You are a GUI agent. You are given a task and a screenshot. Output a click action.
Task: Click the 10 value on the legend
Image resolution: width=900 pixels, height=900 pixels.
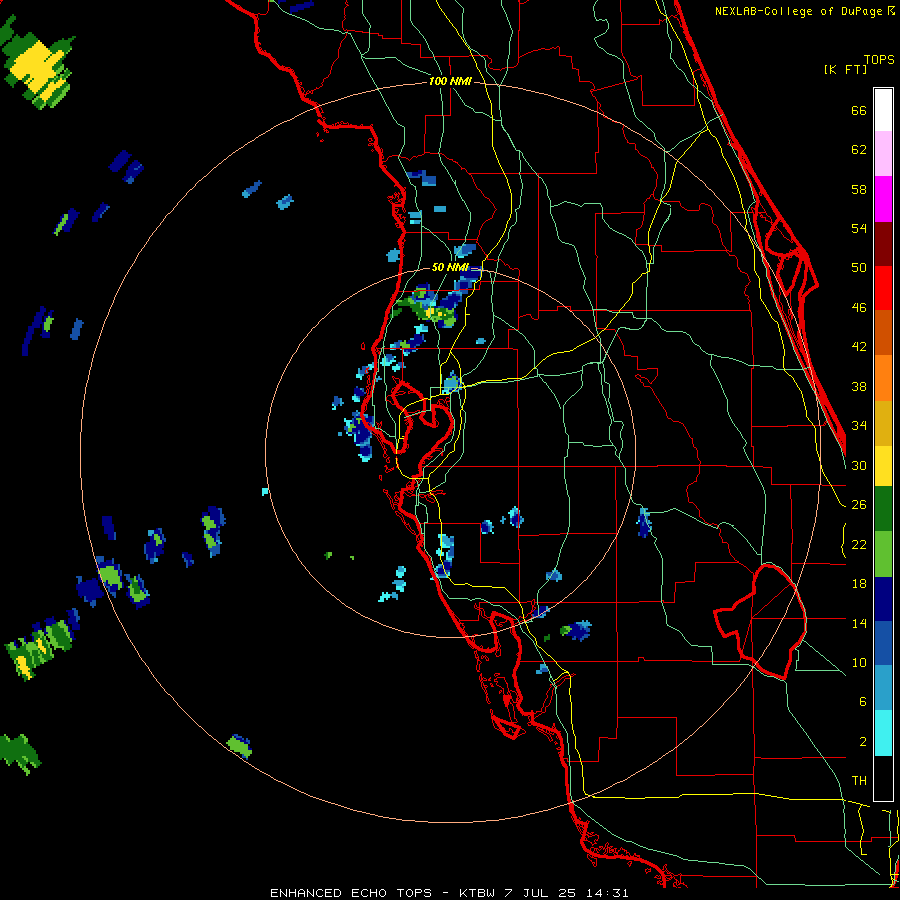pos(859,662)
